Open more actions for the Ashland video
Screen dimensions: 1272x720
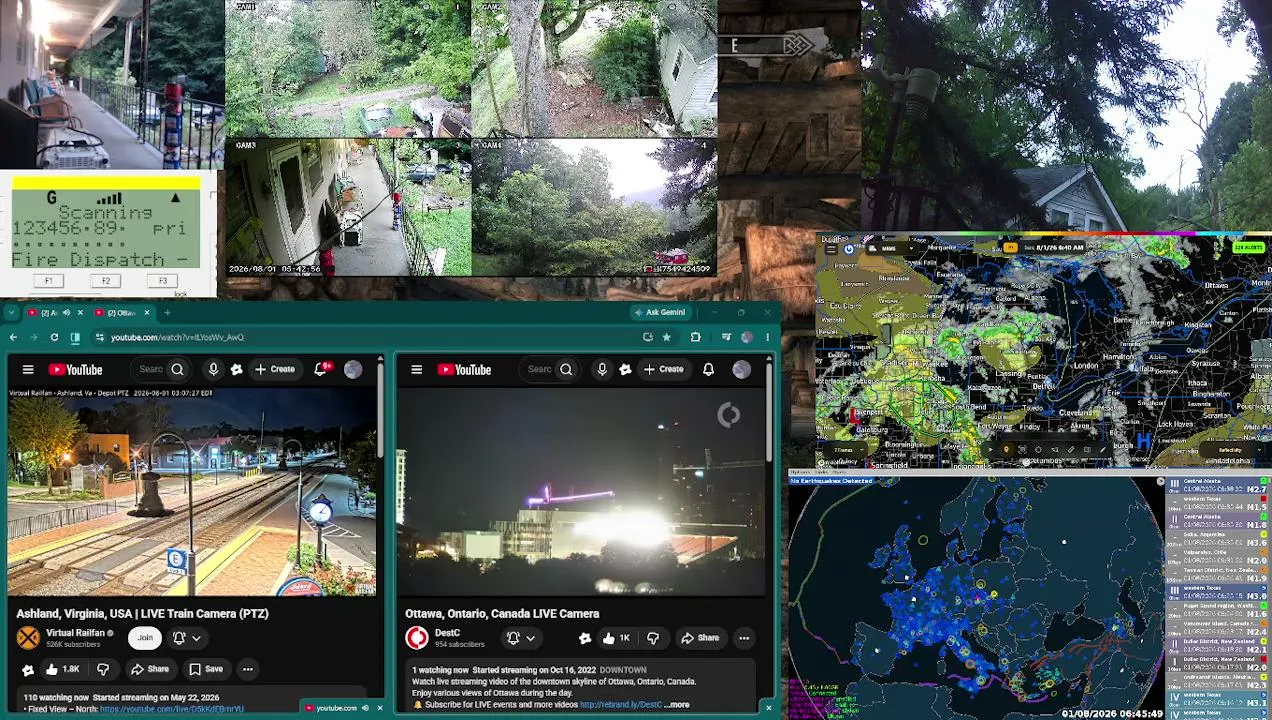coord(247,669)
